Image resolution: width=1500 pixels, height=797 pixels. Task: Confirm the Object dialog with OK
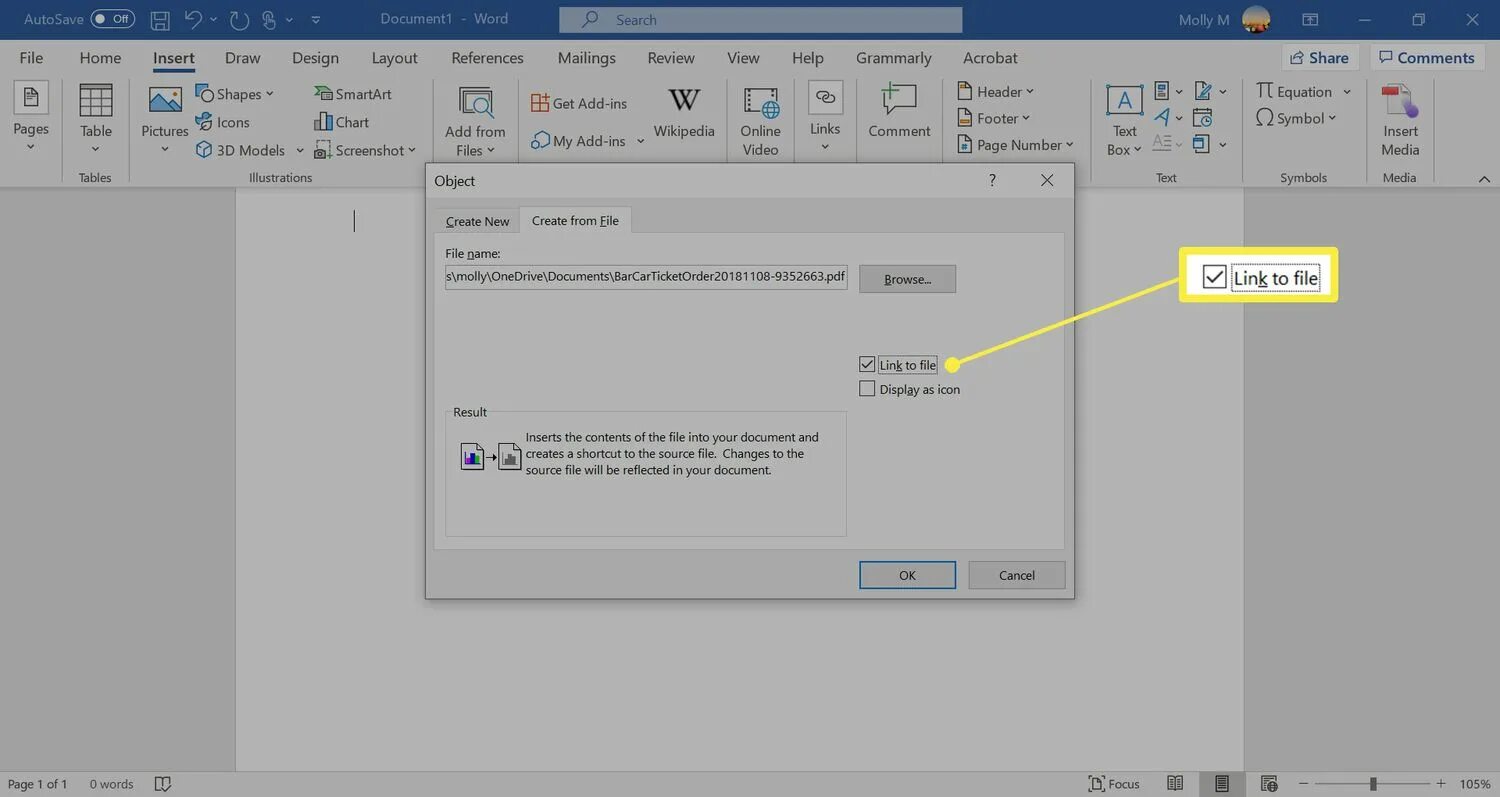(907, 575)
